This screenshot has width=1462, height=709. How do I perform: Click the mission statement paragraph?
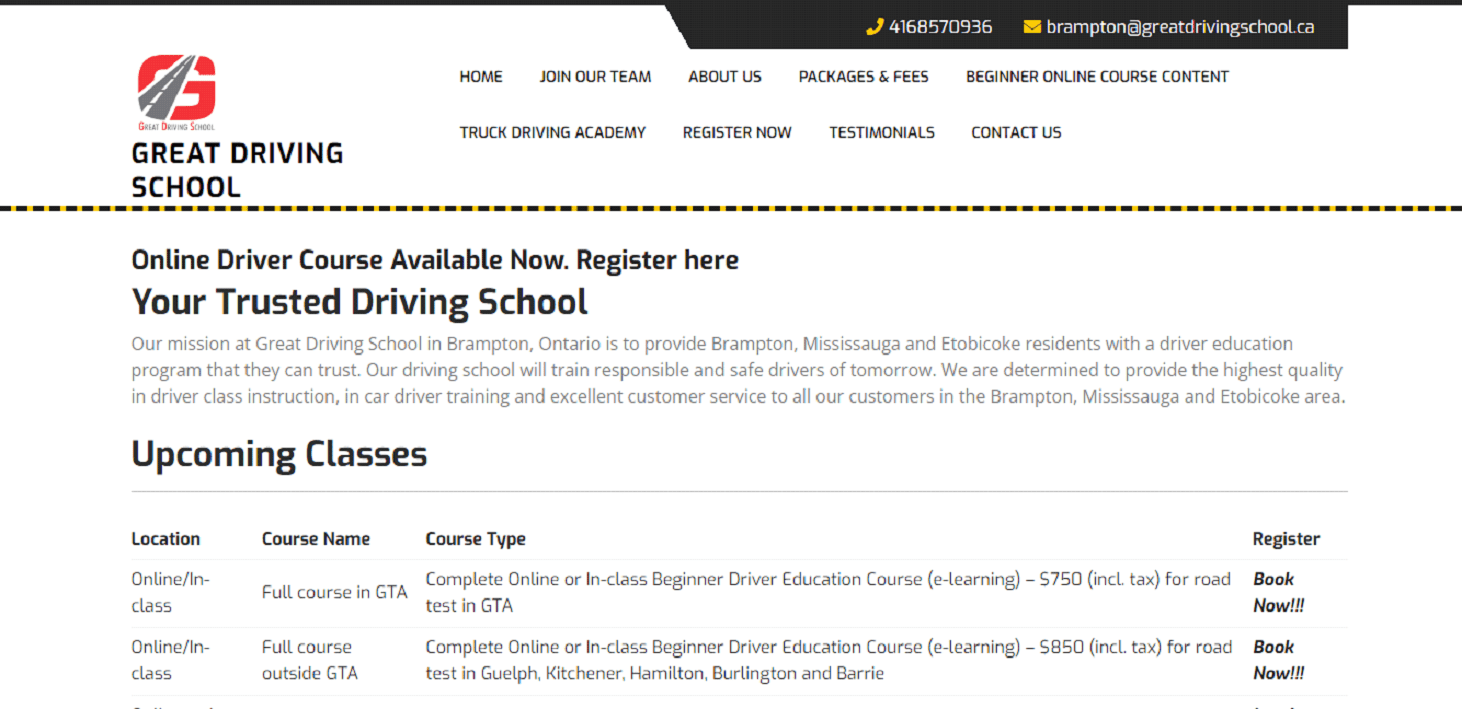(x=739, y=370)
